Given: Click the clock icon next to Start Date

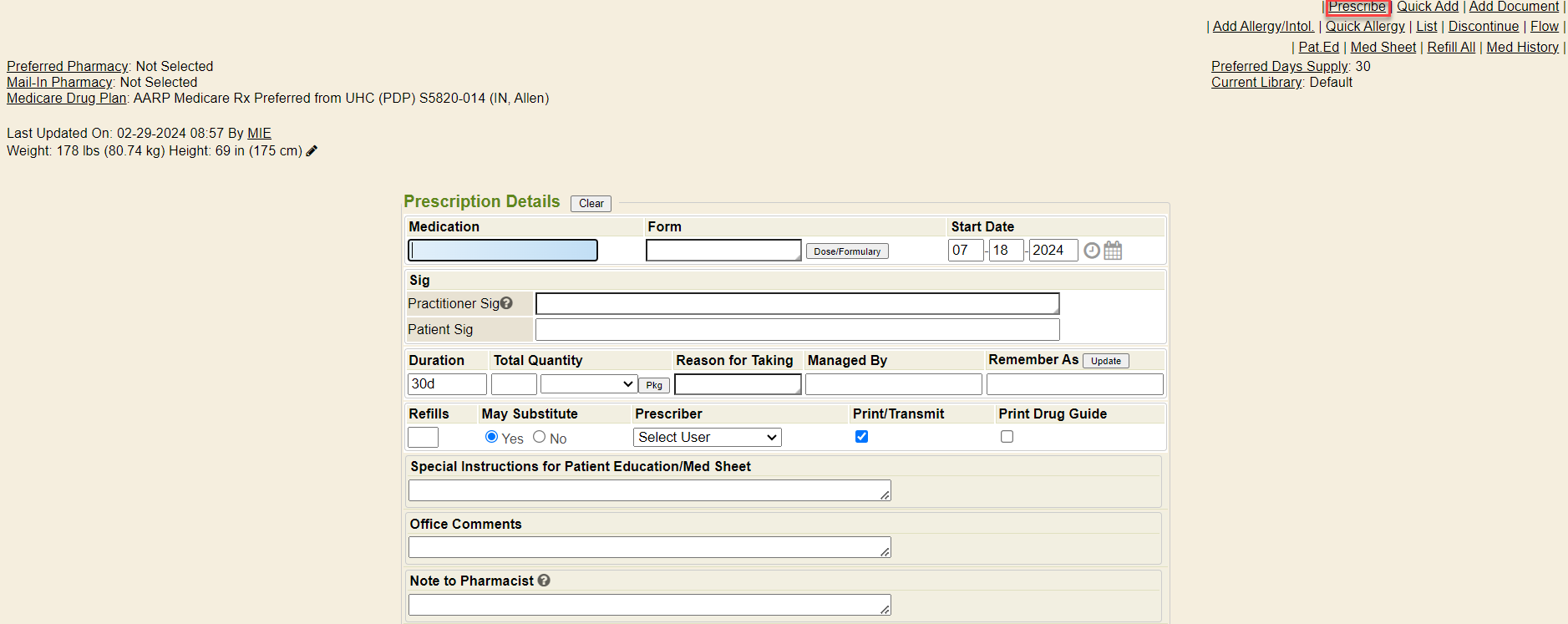Looking at the screenshot, I should [1091, 251].
